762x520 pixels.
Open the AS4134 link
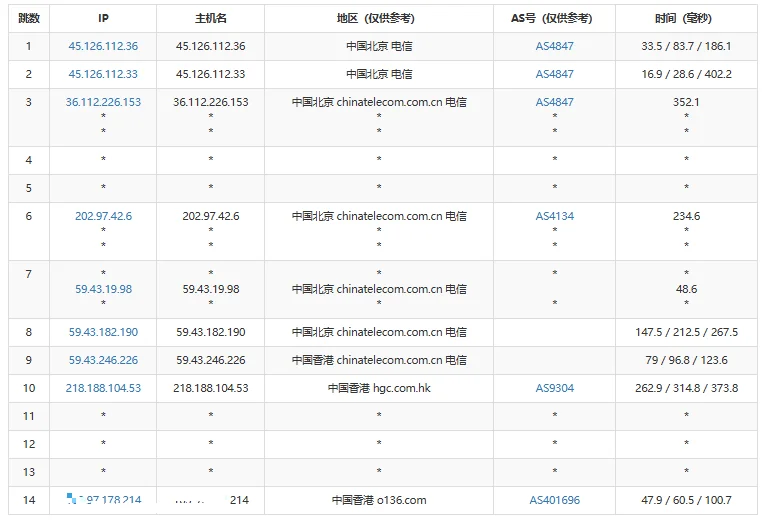tap(554, 216)
